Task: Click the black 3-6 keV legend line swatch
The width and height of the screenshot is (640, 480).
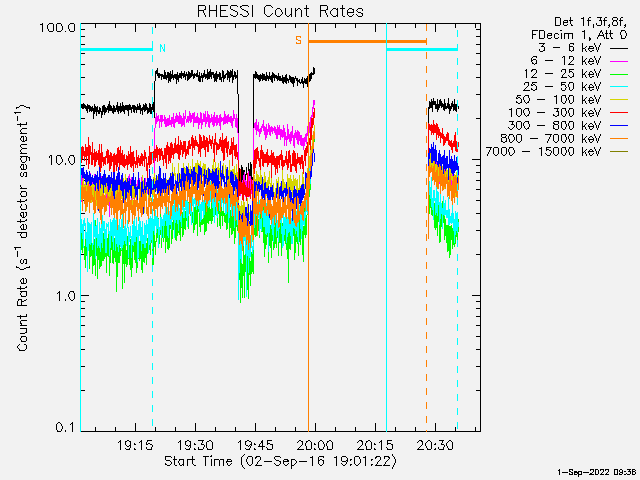Action: click(x=619, y=48)
